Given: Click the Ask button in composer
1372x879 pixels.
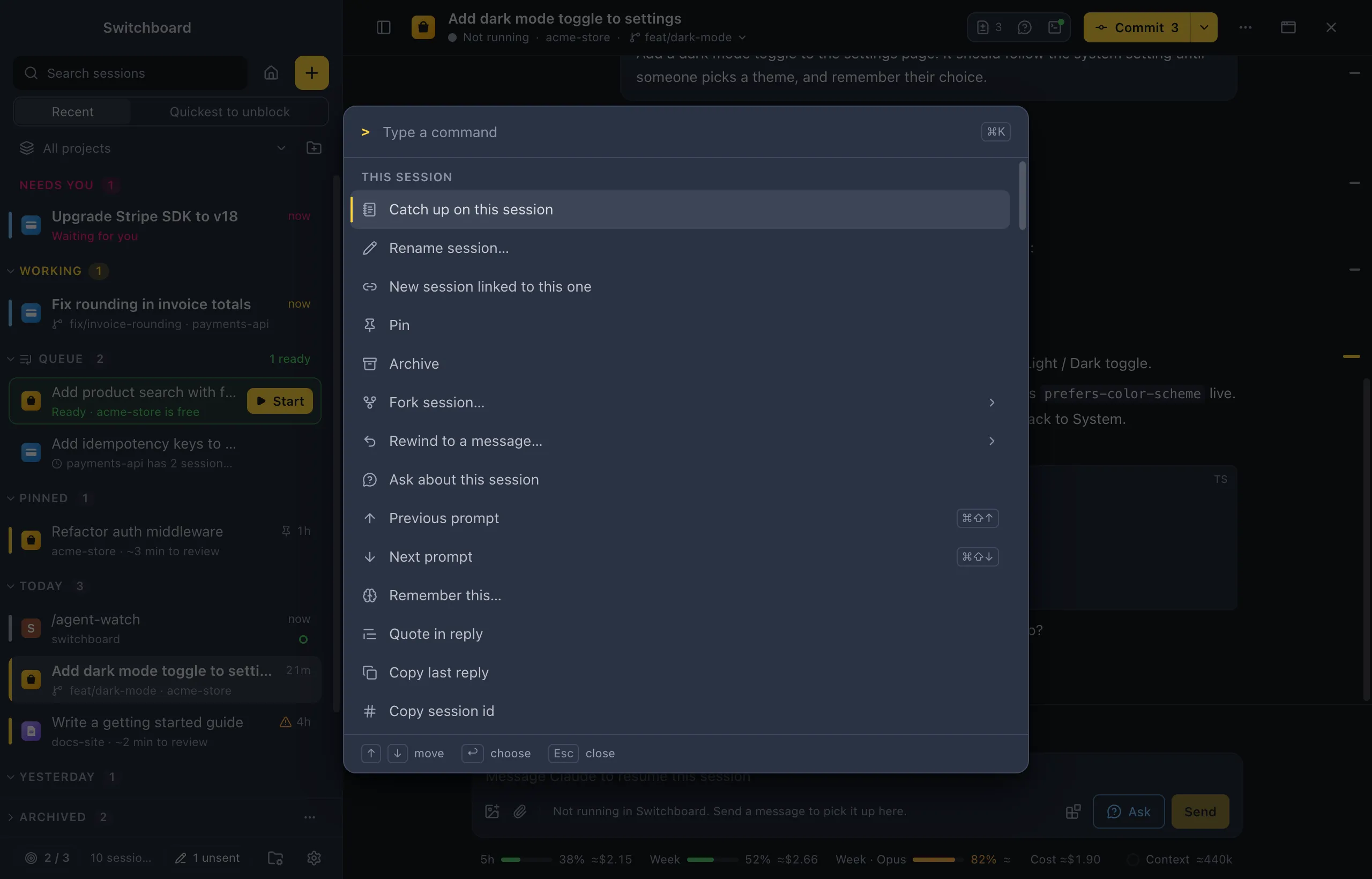Looking at the screenshot, I should pyautogui.click(x=1128, y=811).
